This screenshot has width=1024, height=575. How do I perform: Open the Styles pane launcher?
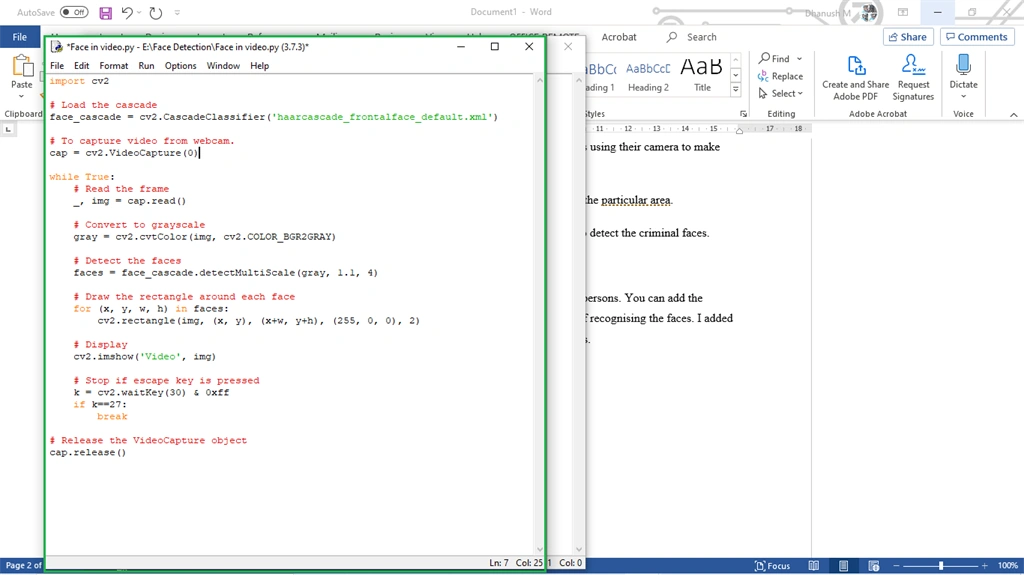point(743,114)
